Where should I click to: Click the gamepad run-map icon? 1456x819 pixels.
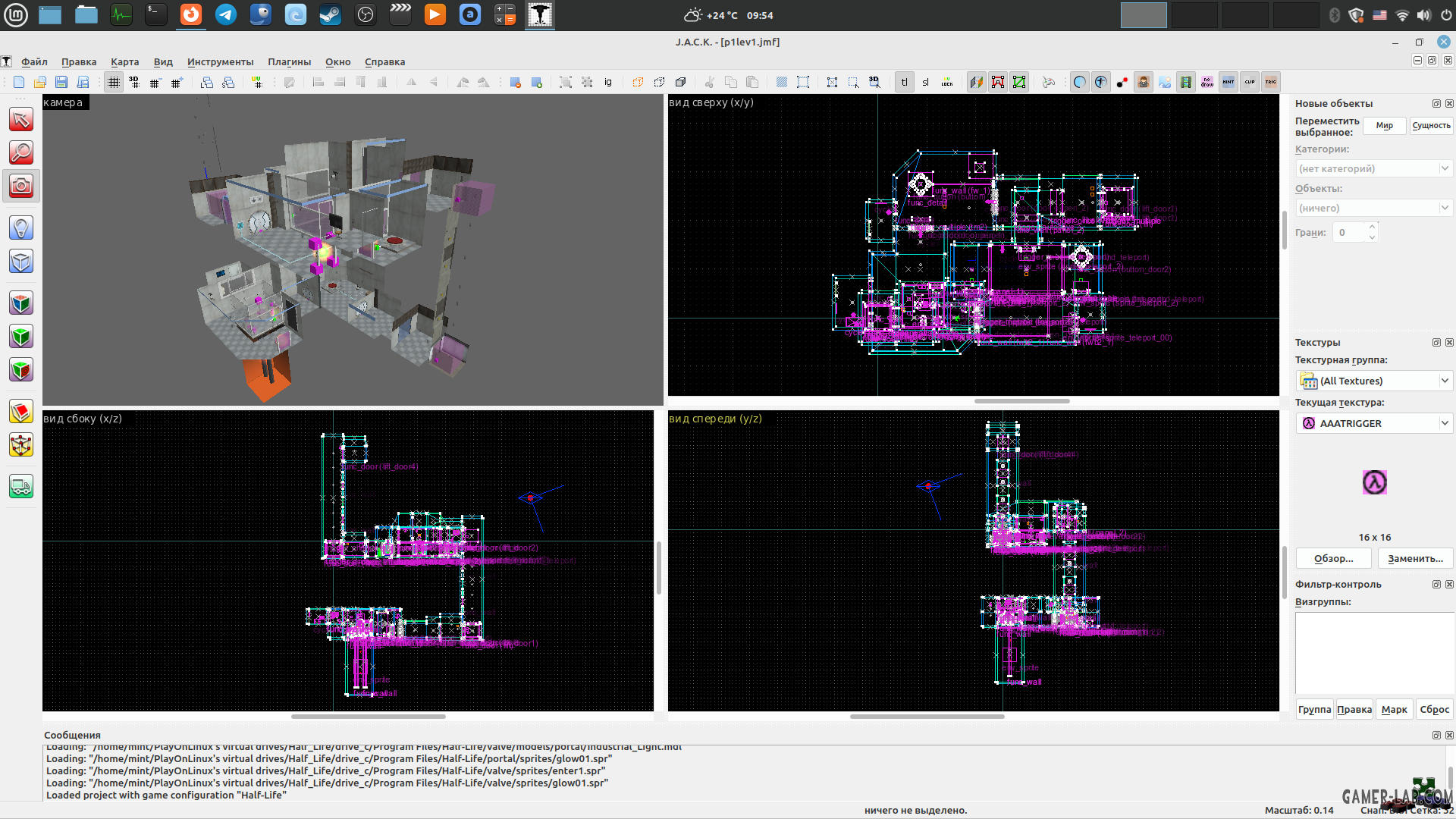pyautogui.click(x=1049, y=82)
